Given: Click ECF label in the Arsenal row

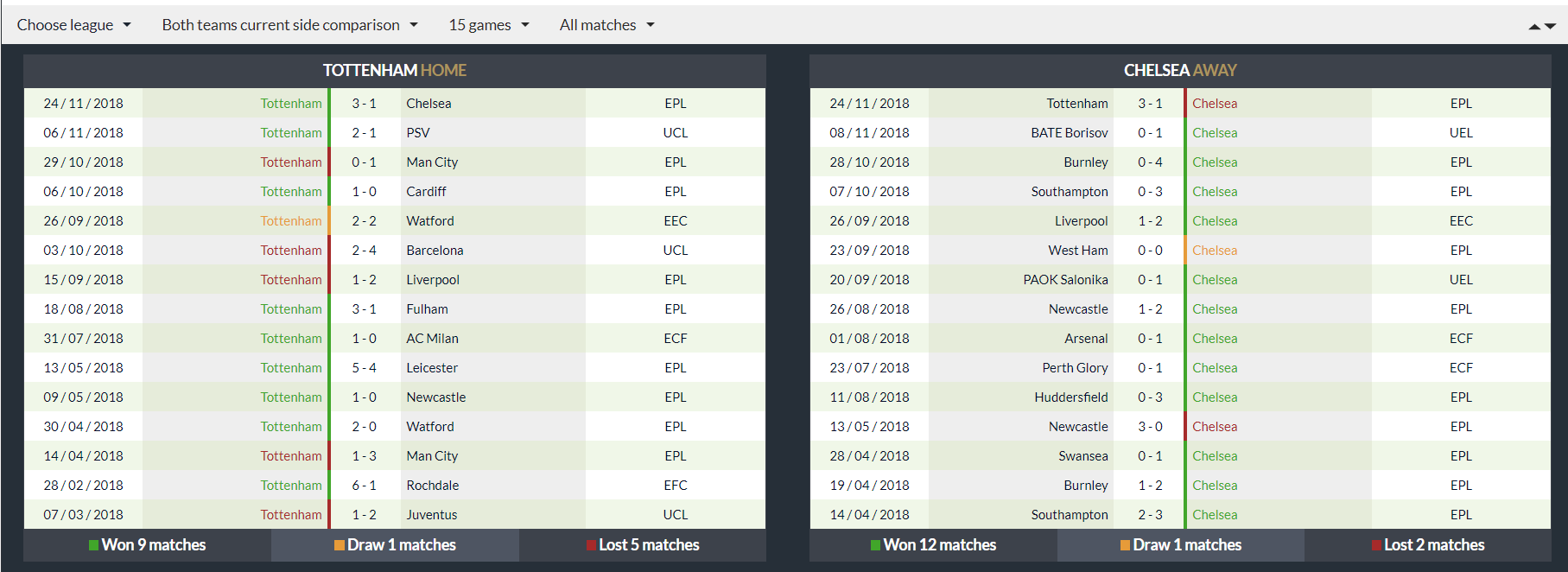Looking at the screenshot, I should click(x=1461, y=339).
